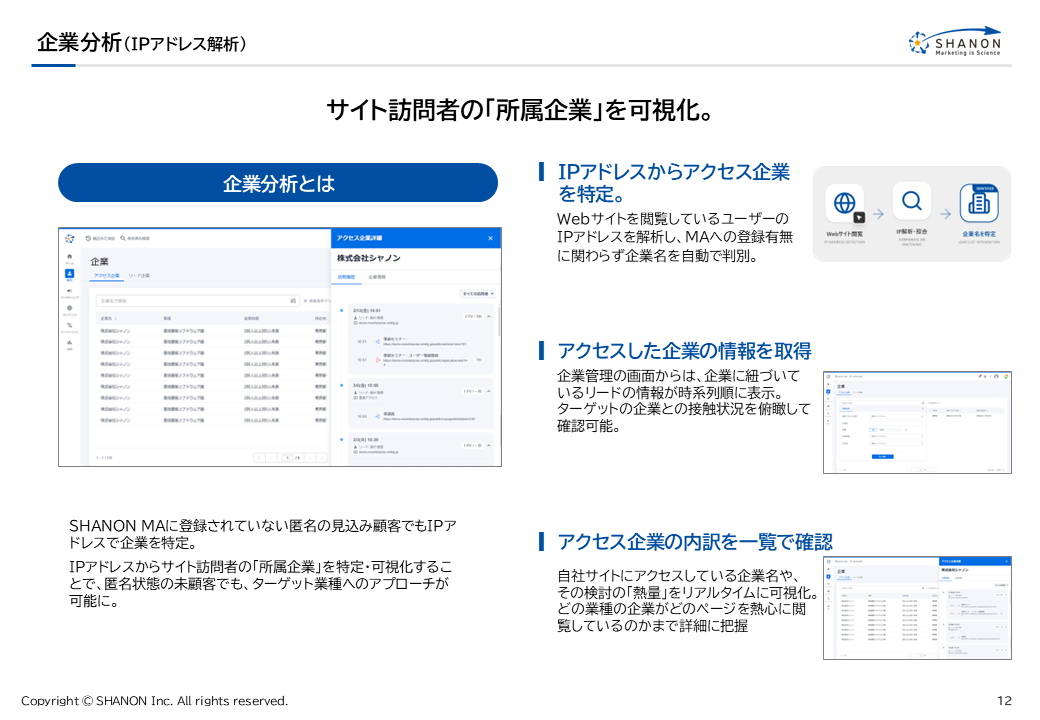Clear the search conditions with the X link
The image size is (1040, 720).
coord(317,301)
